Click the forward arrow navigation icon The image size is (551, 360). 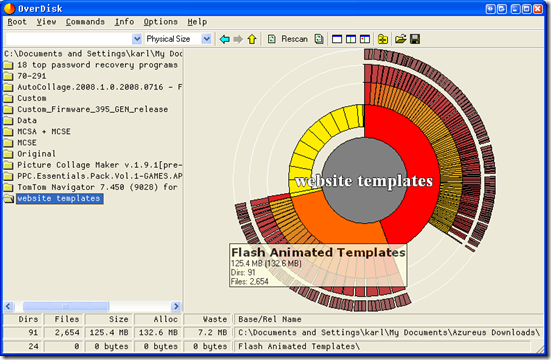pyautogui.click(x=238, y=39)
